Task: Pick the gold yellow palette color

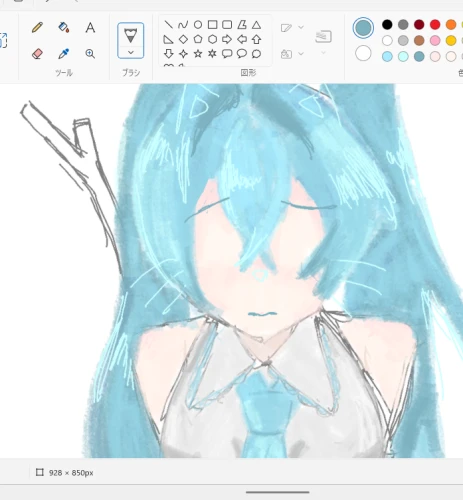Action: [451, 40]
